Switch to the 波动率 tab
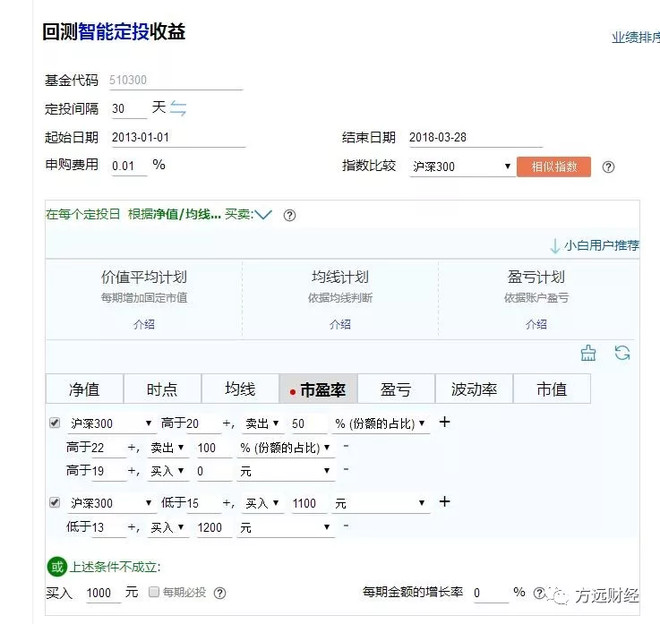660x624 pixels. (474, 389)
